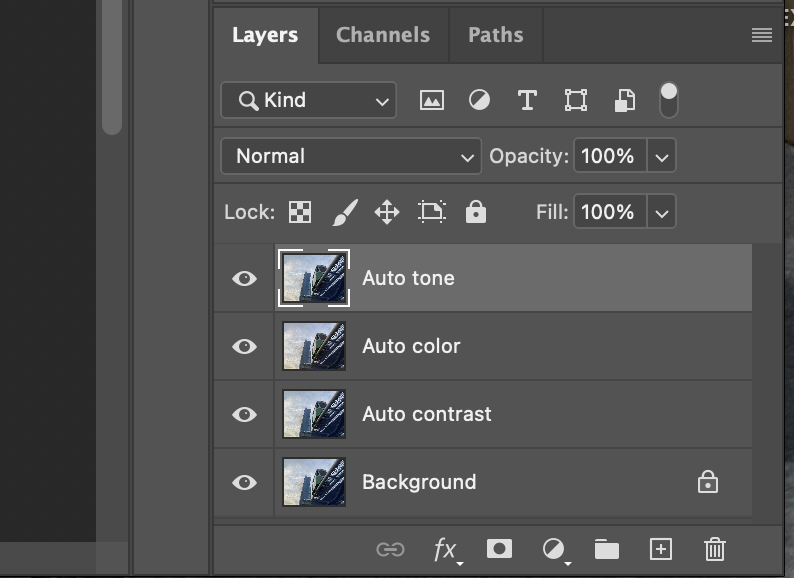Click the Fill 100% value field
Screen dimensions: 794x578
pos(610,212)
